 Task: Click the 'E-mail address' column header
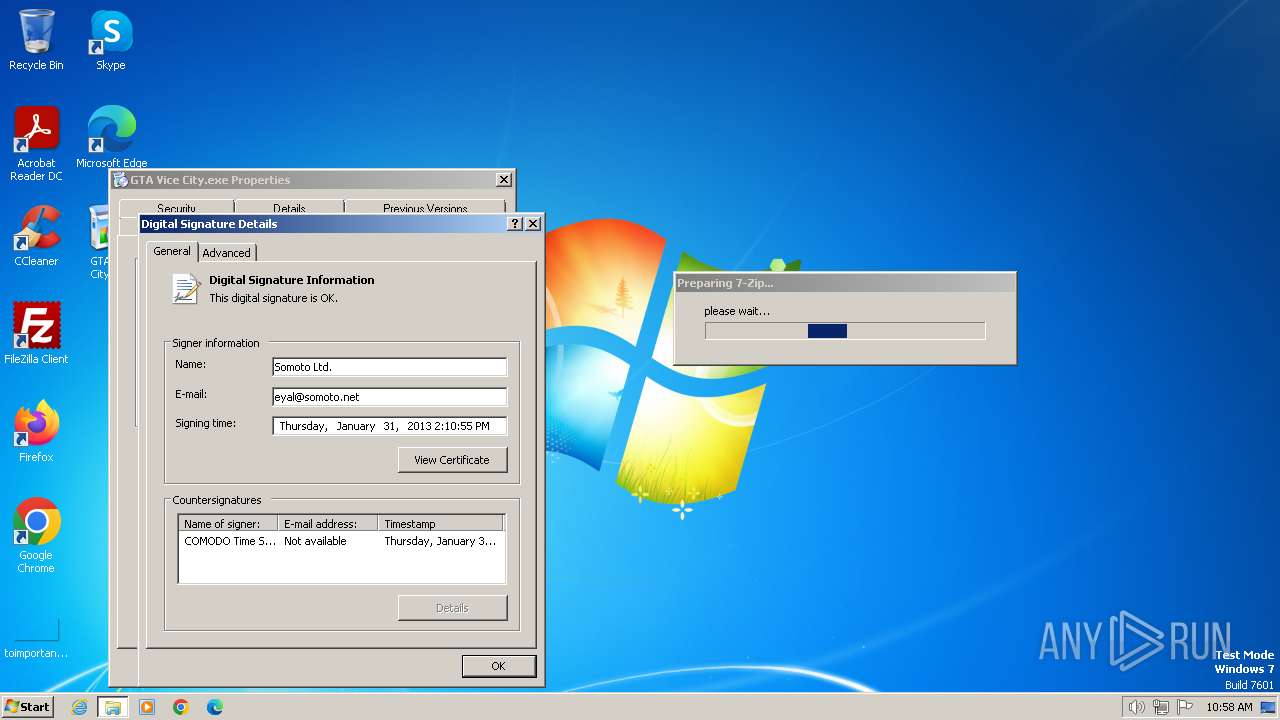328,523
